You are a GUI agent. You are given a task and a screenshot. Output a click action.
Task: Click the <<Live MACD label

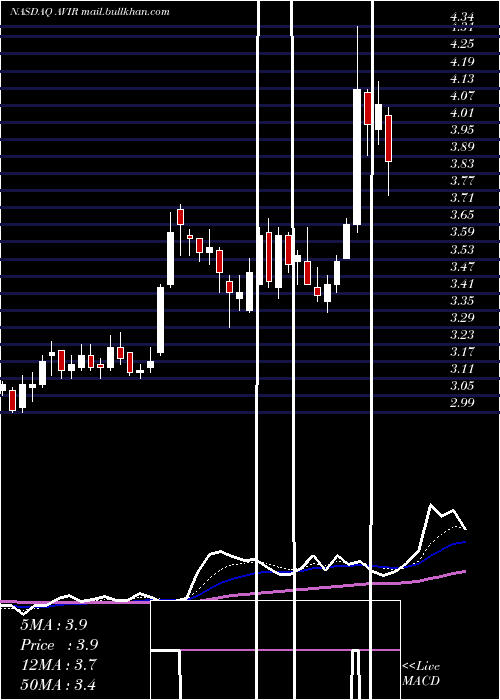(421, 673)
